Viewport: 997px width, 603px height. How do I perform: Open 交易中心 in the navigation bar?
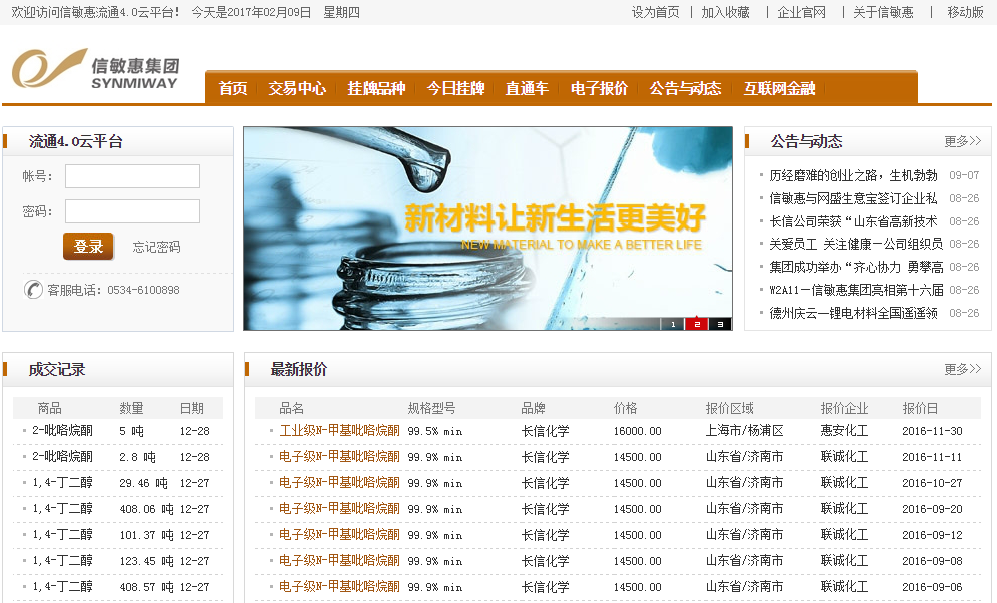[x=297, y=88]
